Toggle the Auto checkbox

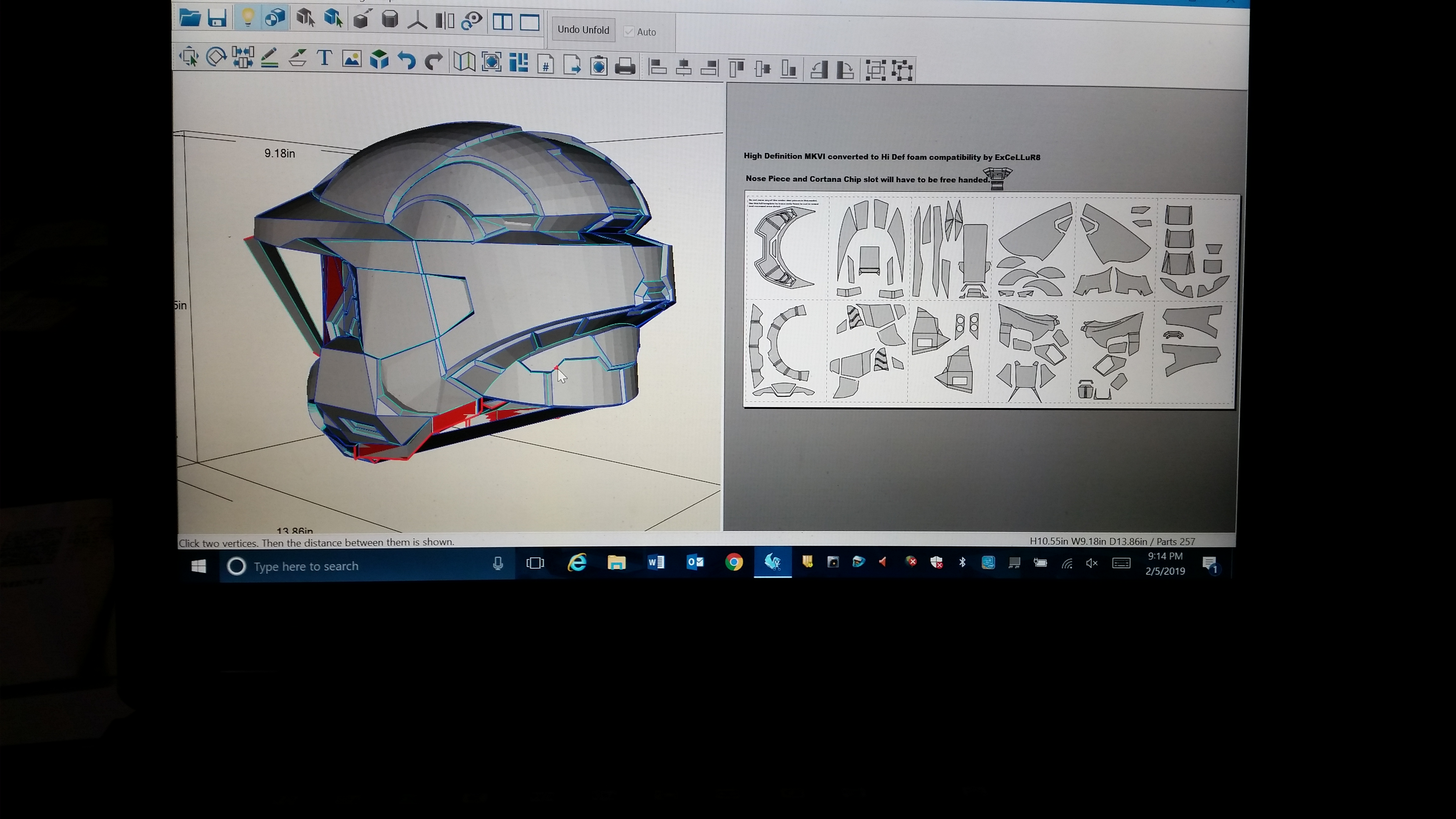pyautogui.click(x=628, y=32)
